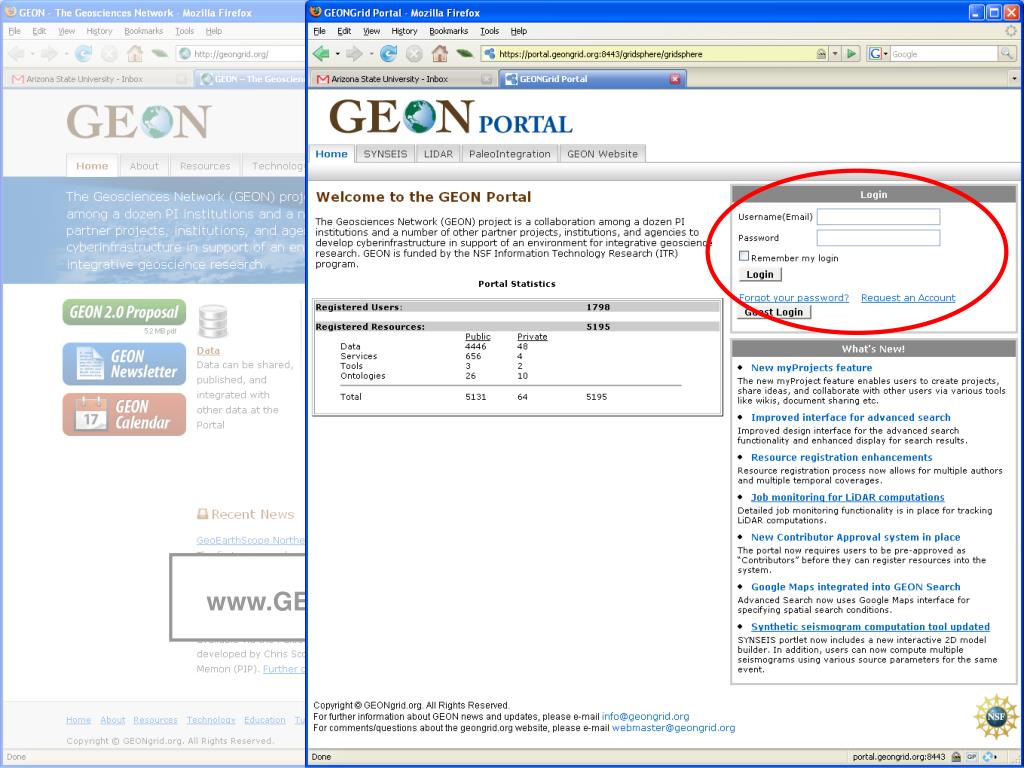Click the New Contributor Approval system link
The image size is (1024, 768).
[x=856, y=537]
